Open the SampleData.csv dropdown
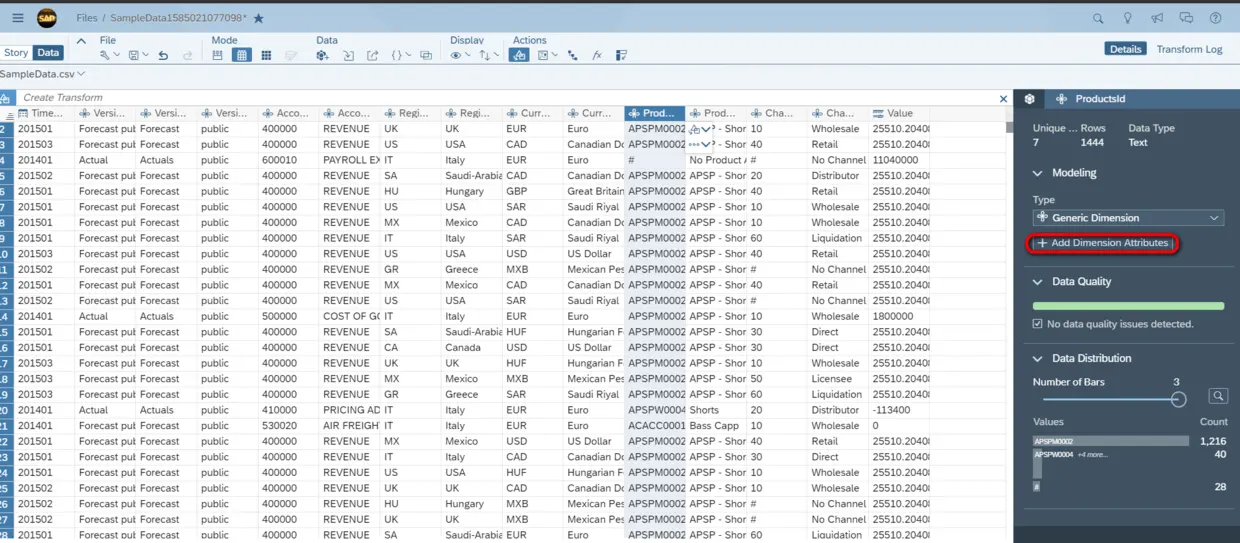This screenshot has height=543, width=1240. click(43, 74)
